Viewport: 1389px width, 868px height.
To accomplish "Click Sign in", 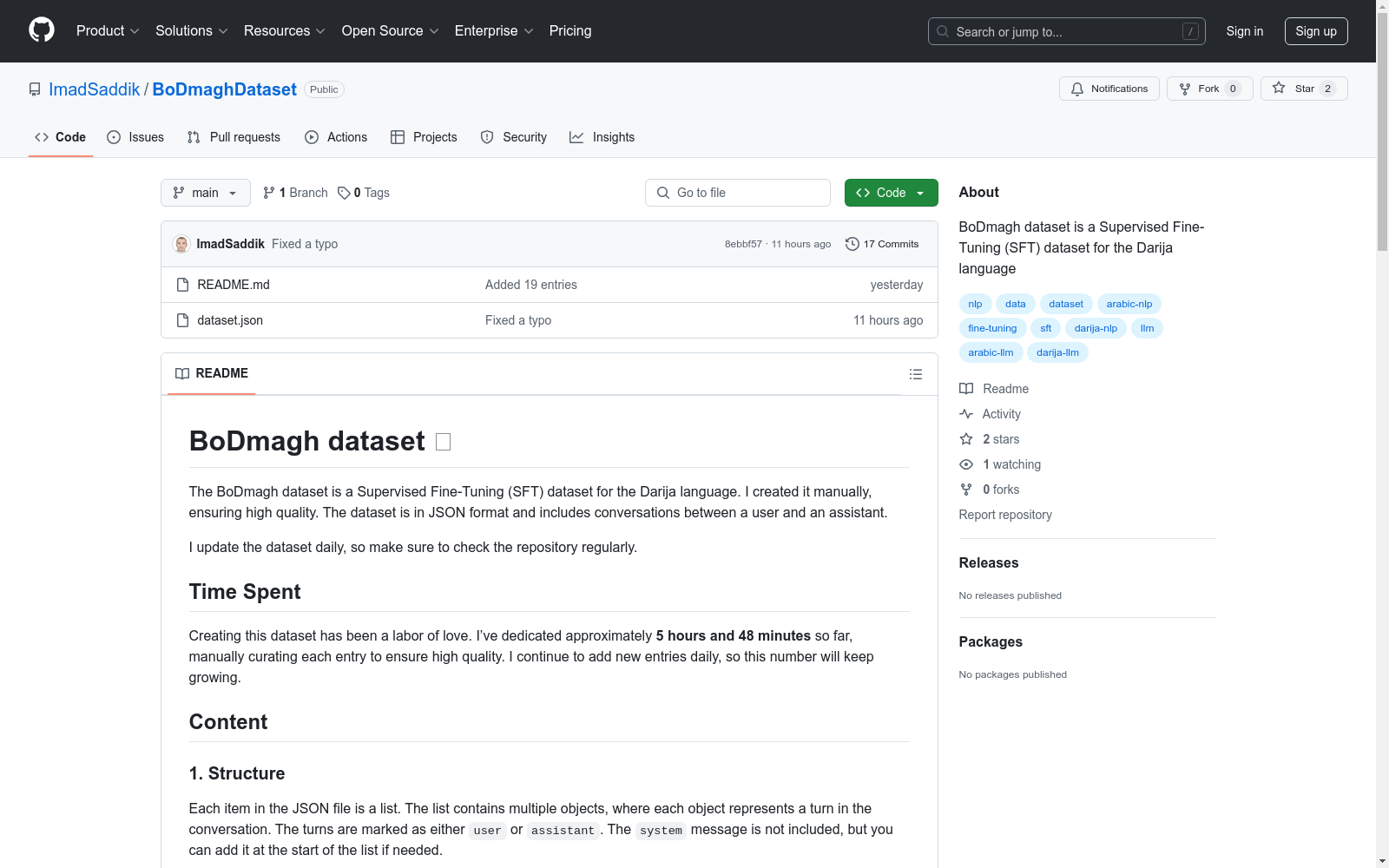I will point(1245,31).
